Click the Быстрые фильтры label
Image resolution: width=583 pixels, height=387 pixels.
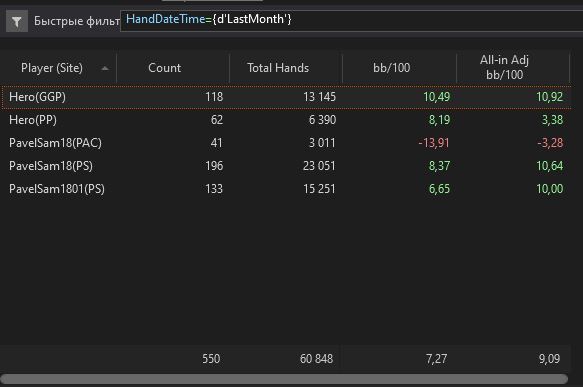[x=77, y=22]
